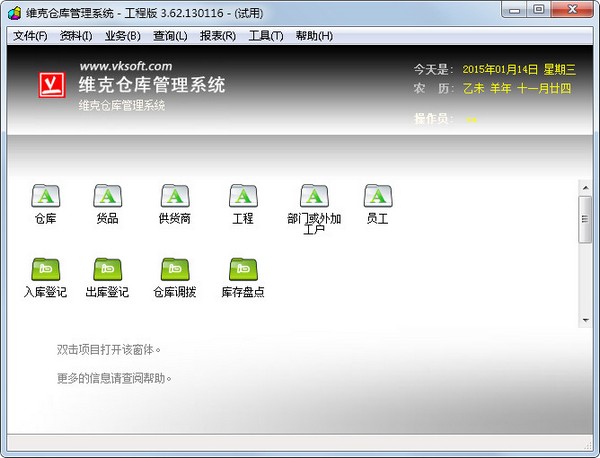The width and height of the screenshot is (600, 458).
Task: Click the red vksoft logo icon
Action: (52, 85)
